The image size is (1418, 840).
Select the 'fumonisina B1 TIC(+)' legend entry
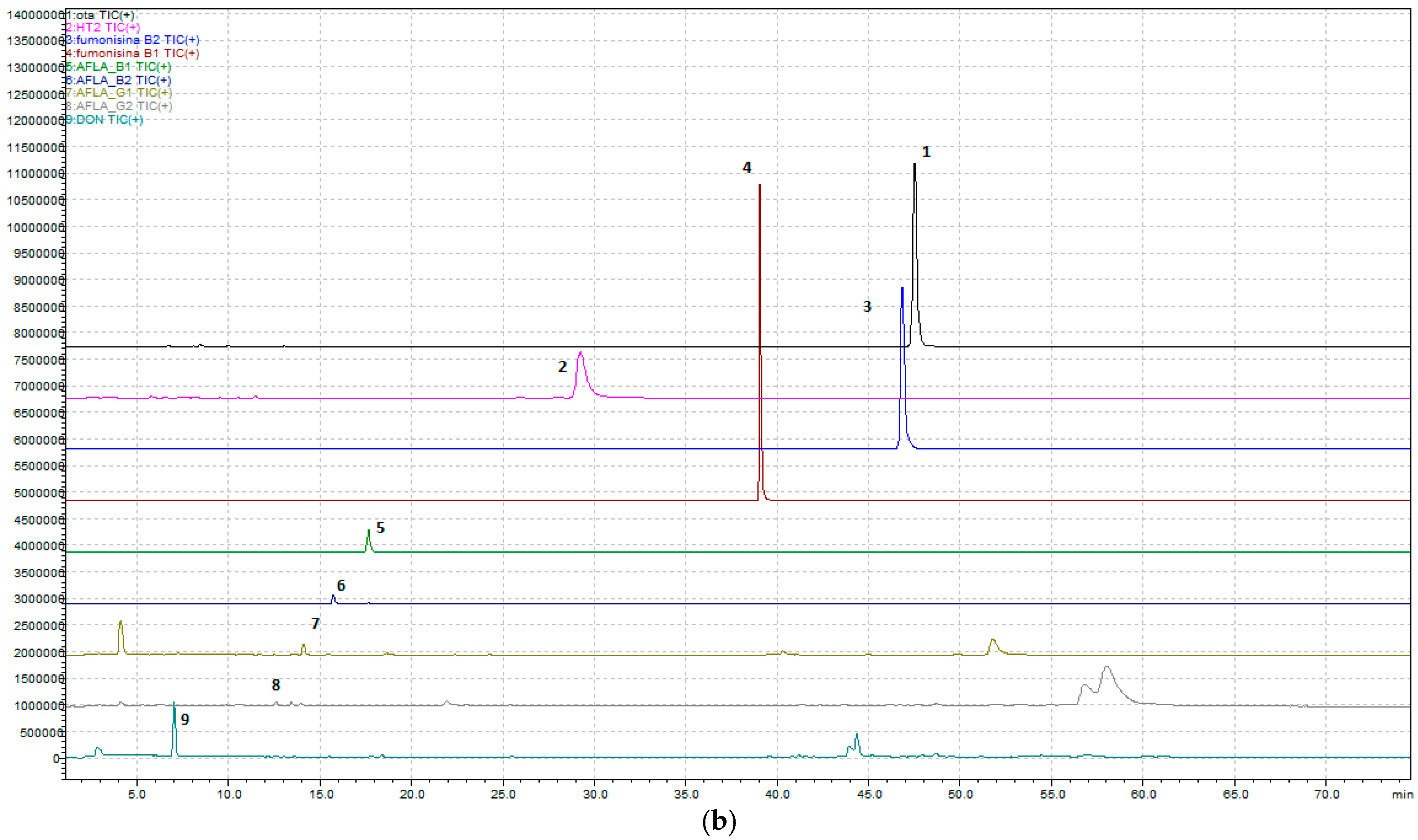[133, 53]
